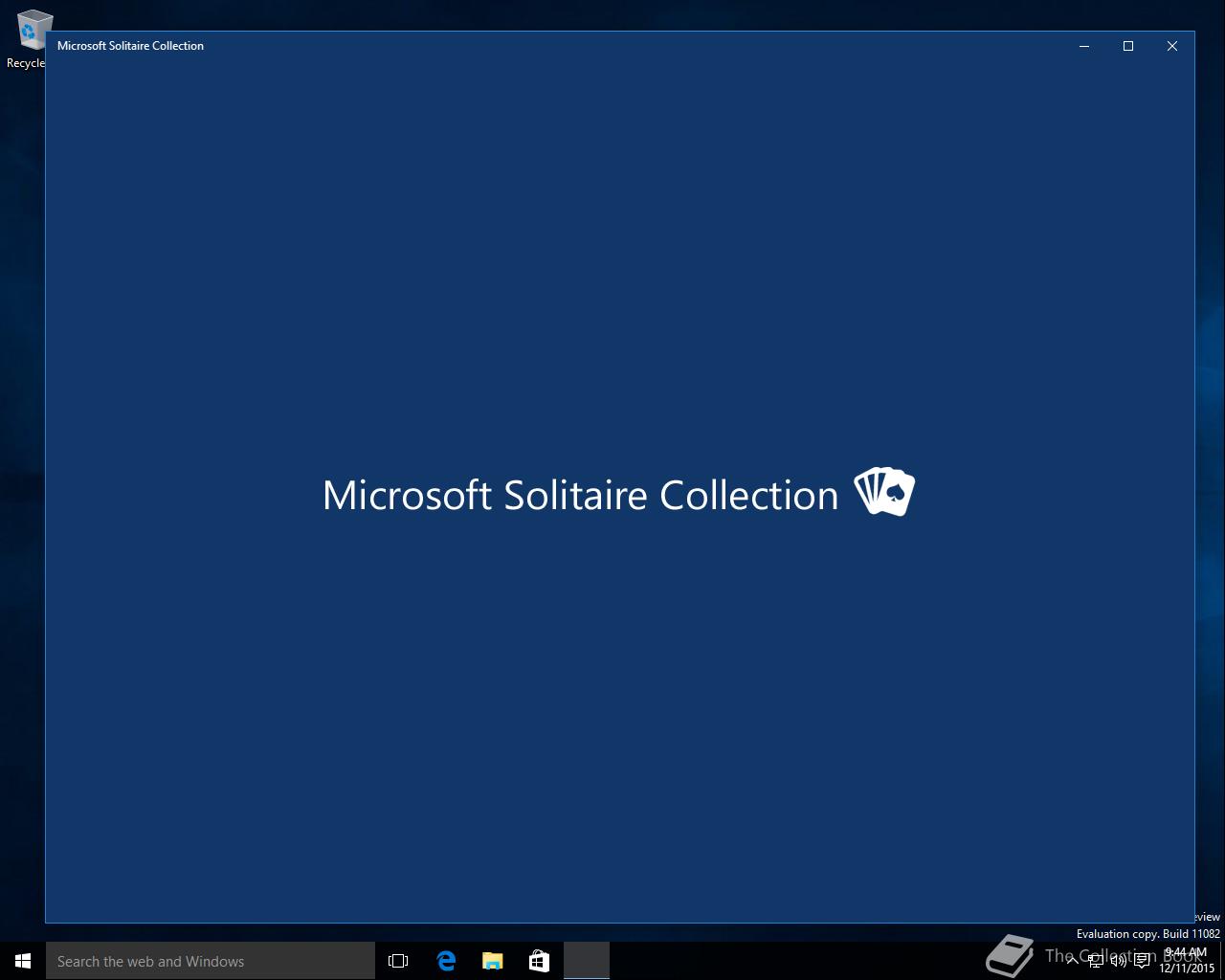
Task: Open the network status tray icon
Action: (x=1096, y=961)
